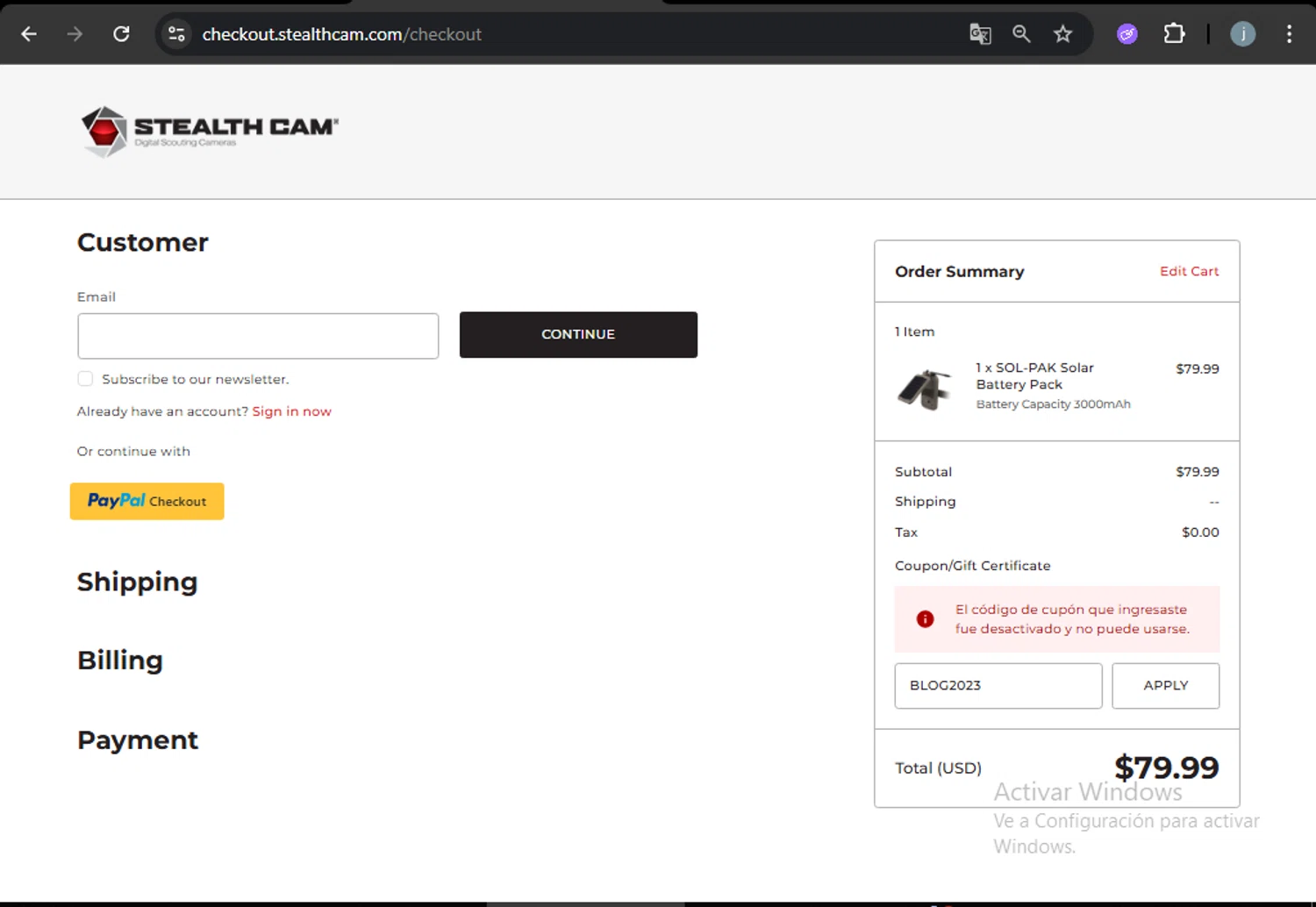The image size is (1316, 907).
Task: Click the SOL-PAK battery pack thumbnail
Action: (x=925, y=389)
